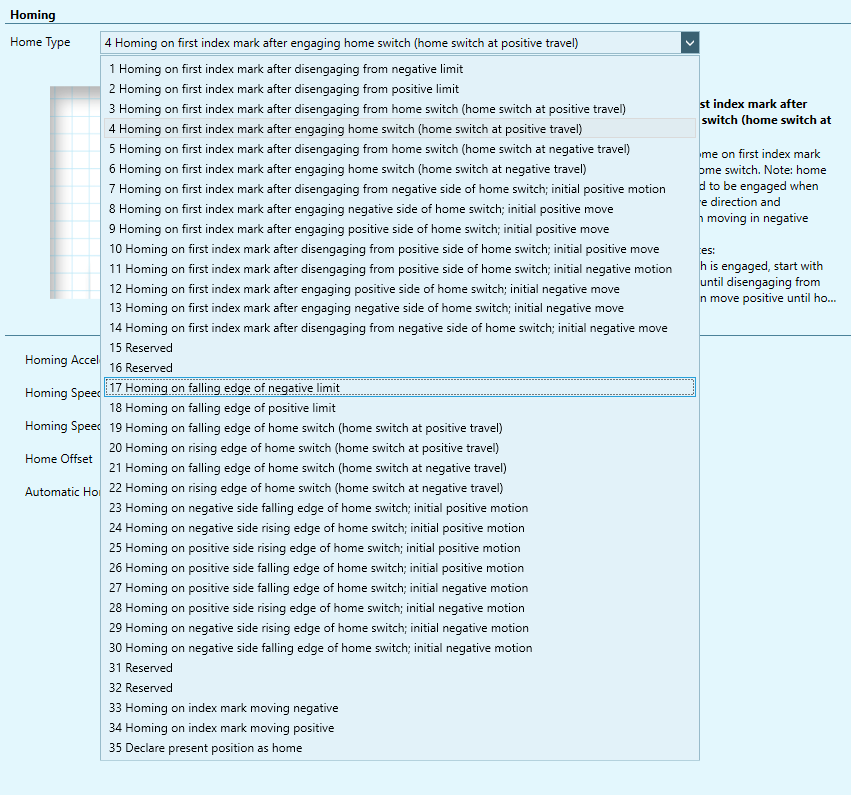Choose option 11 homing type

399,269
